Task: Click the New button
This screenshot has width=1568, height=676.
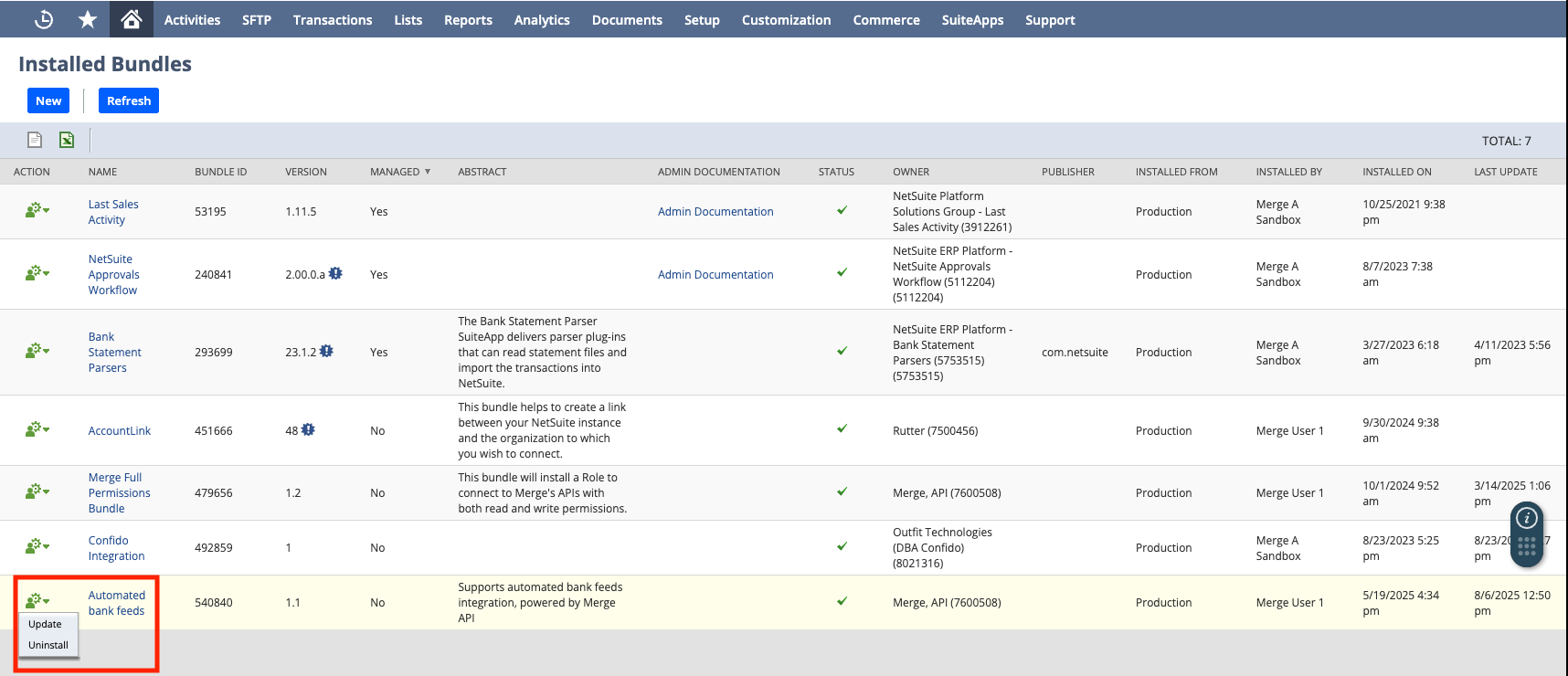Action: 48,100
